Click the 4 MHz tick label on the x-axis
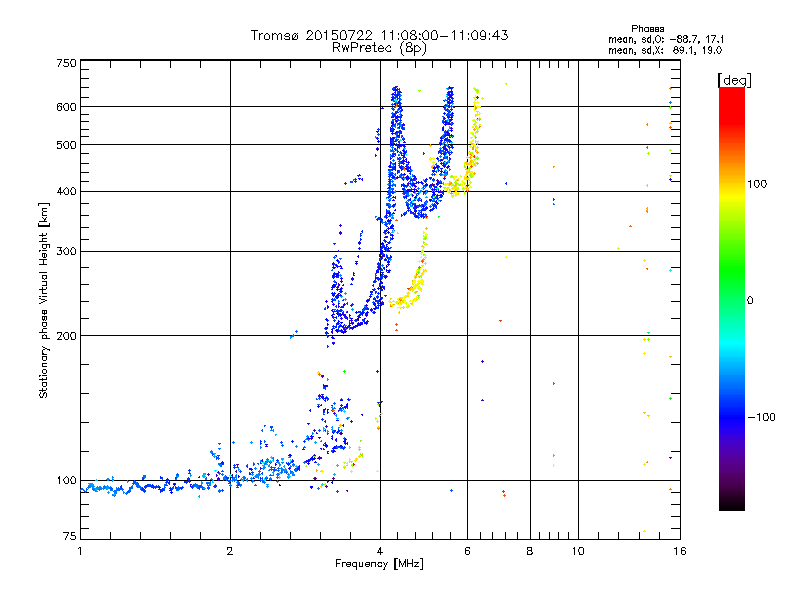 (x=380, y=551)
